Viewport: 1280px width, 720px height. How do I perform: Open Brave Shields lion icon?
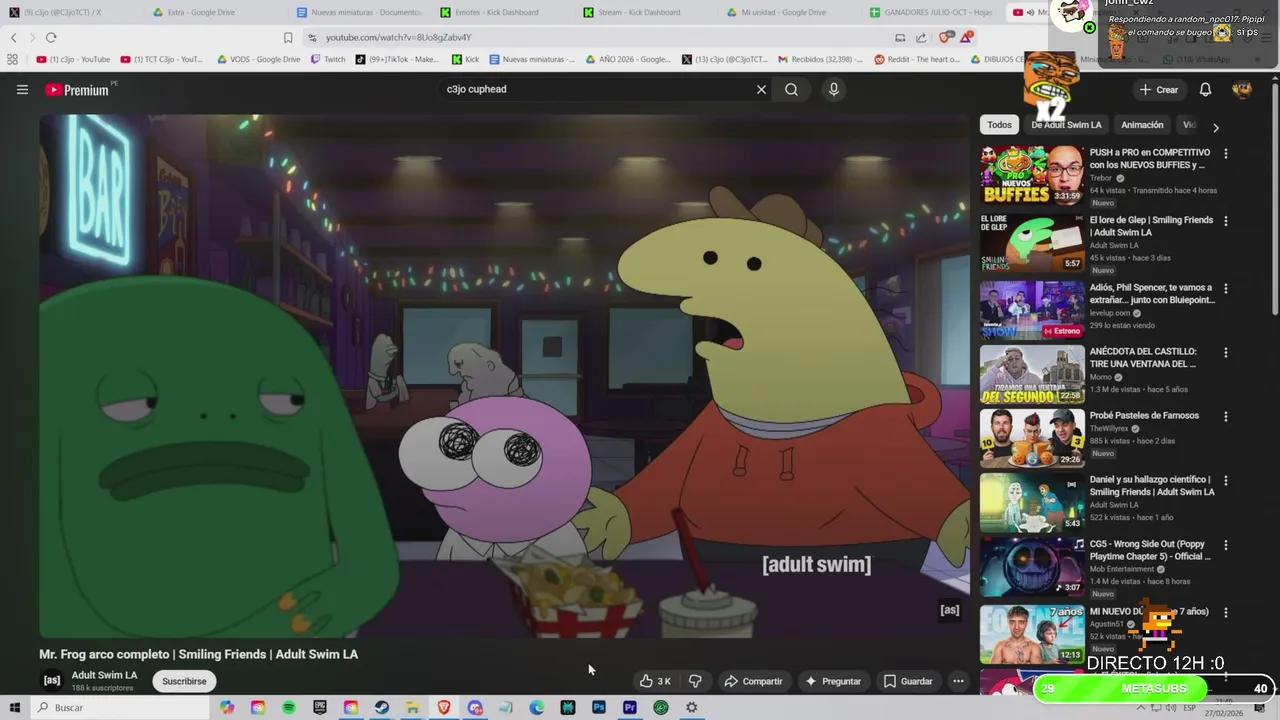tap(945, 37)
